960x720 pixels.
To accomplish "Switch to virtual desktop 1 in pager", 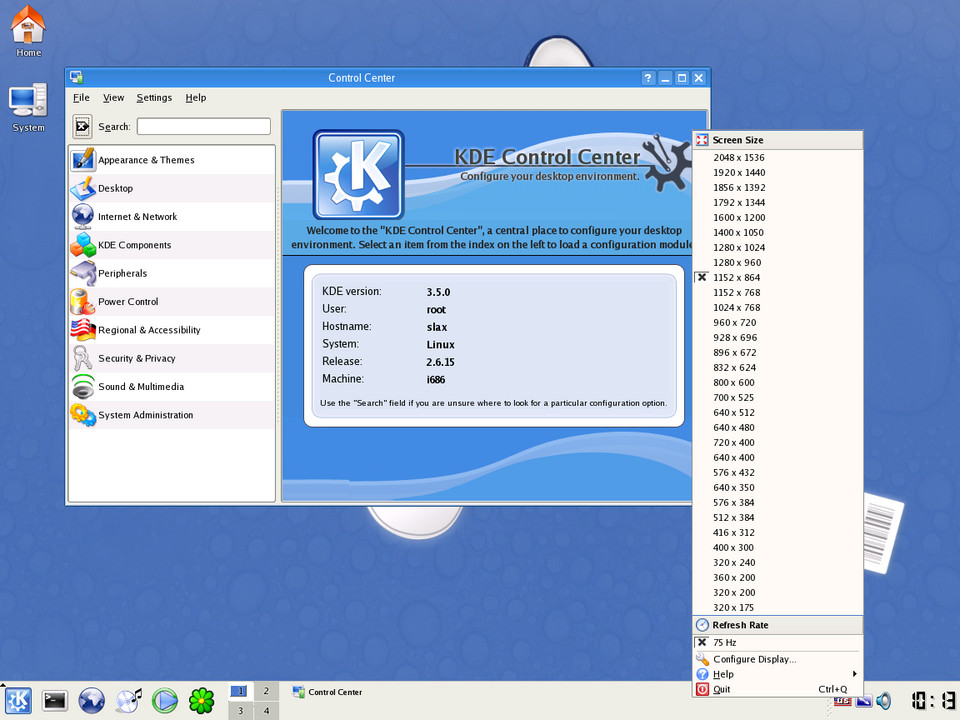I will coord(240,691).
